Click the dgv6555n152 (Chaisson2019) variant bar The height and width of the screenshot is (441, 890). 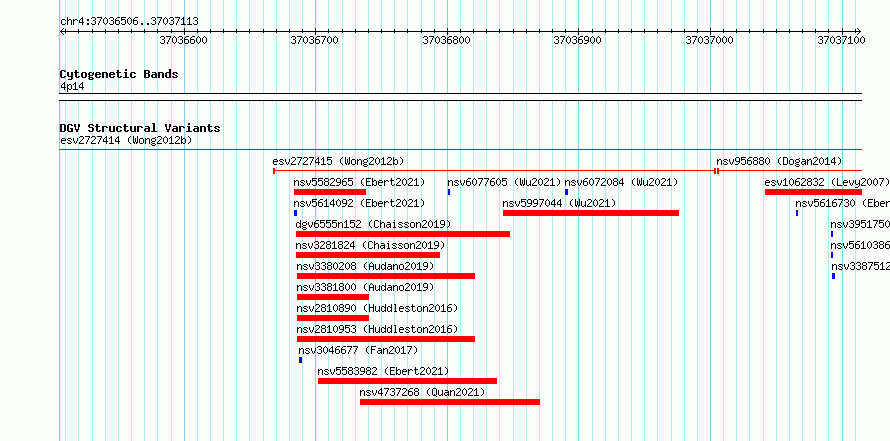click(403, 234)
